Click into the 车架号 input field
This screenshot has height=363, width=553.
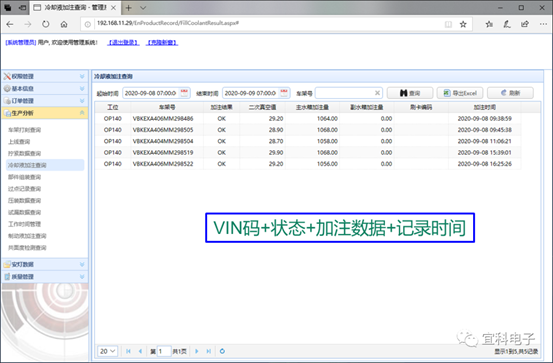344,93
